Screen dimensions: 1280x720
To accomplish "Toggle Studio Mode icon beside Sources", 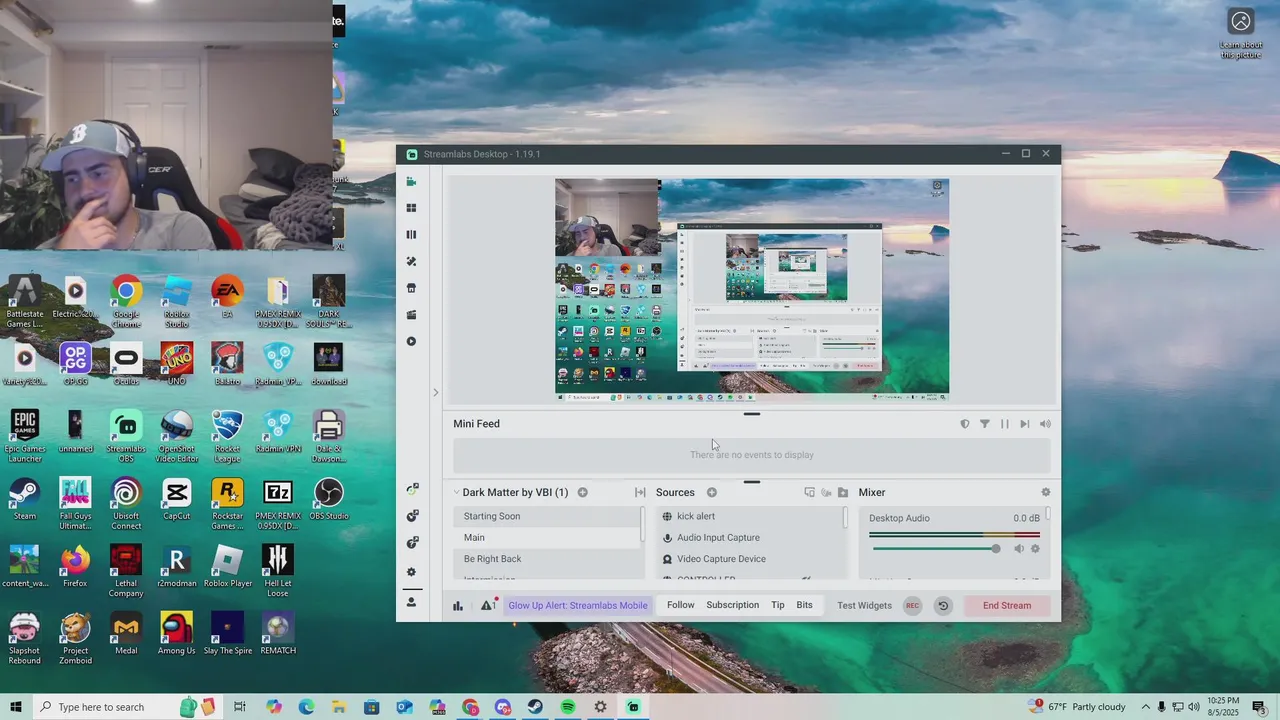I will click(809, 492).
